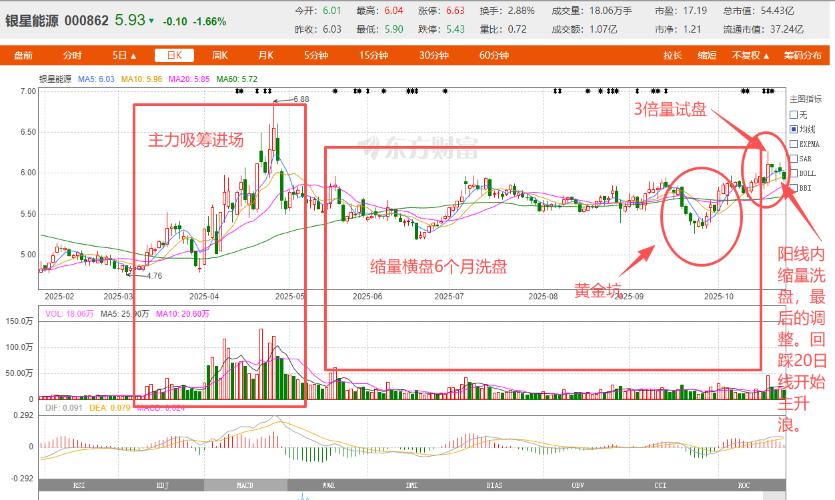Screen dimensions: 835x500
Task: Switch sub-chart to W&R indicator
Action: click(x=329, y=485)
